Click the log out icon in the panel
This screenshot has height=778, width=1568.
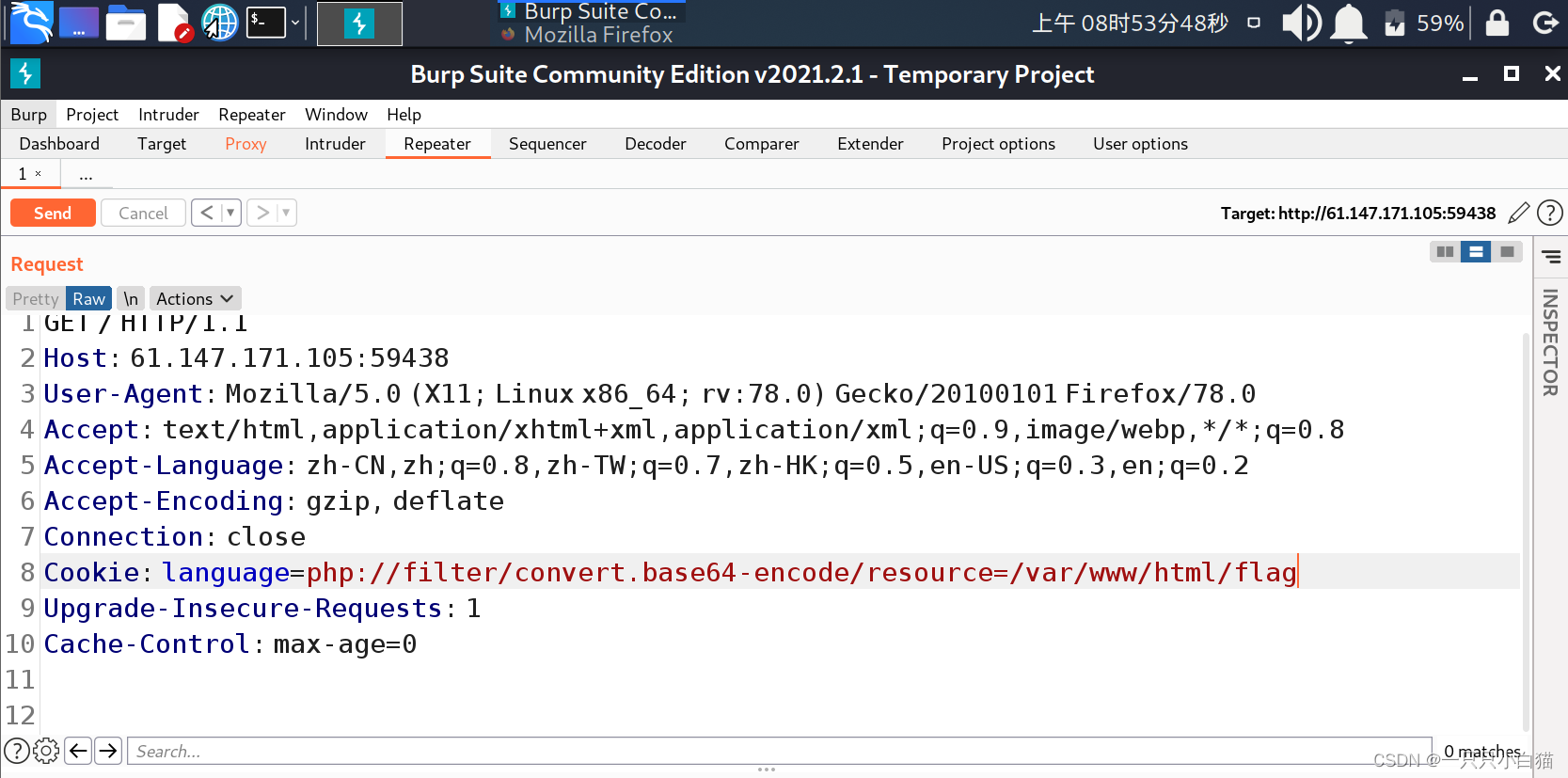(x=1545, y=23)
